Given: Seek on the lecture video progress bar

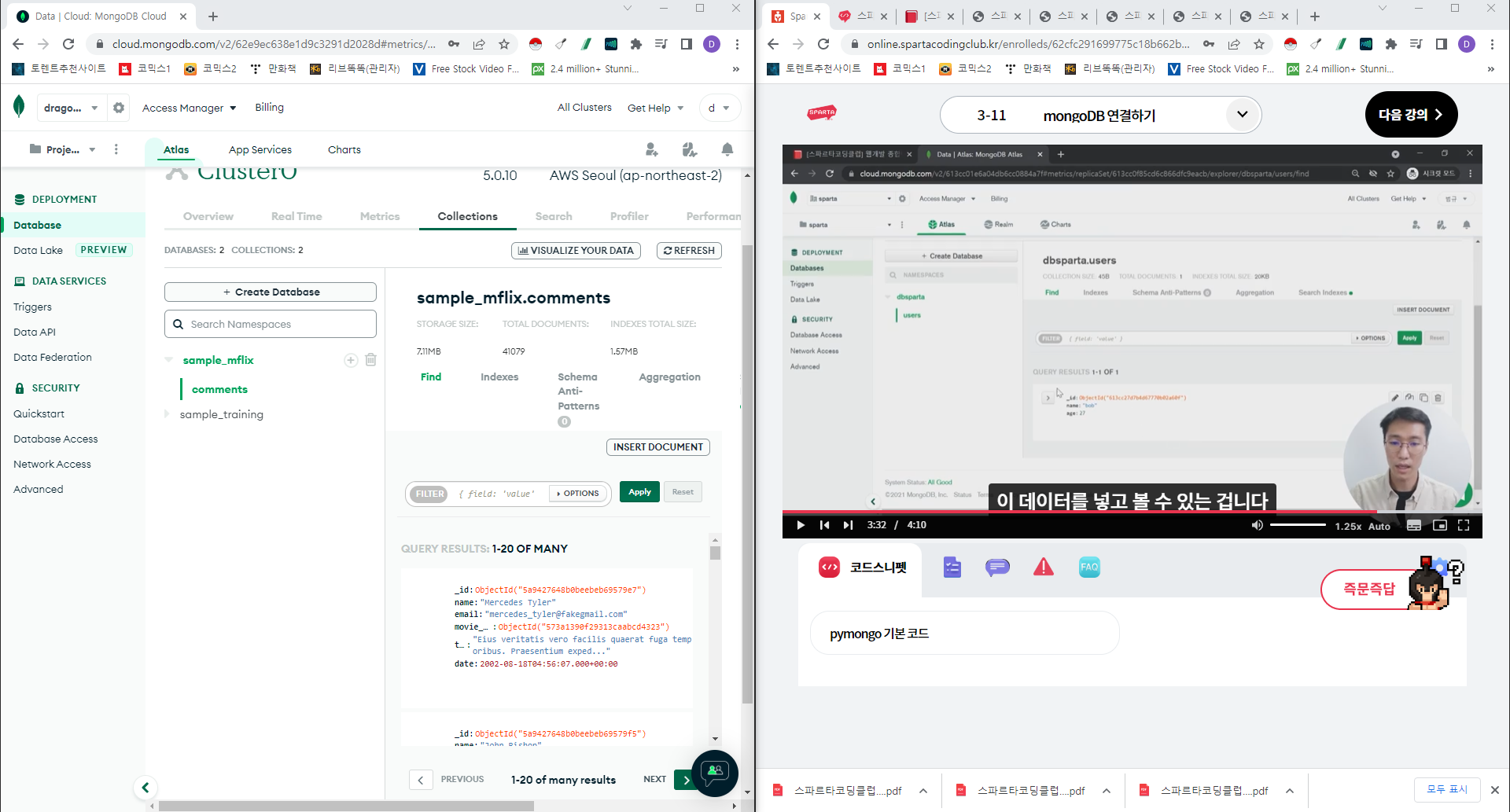Looking at the screenshot, I should pyautogui.click(x=1132, y=511).
